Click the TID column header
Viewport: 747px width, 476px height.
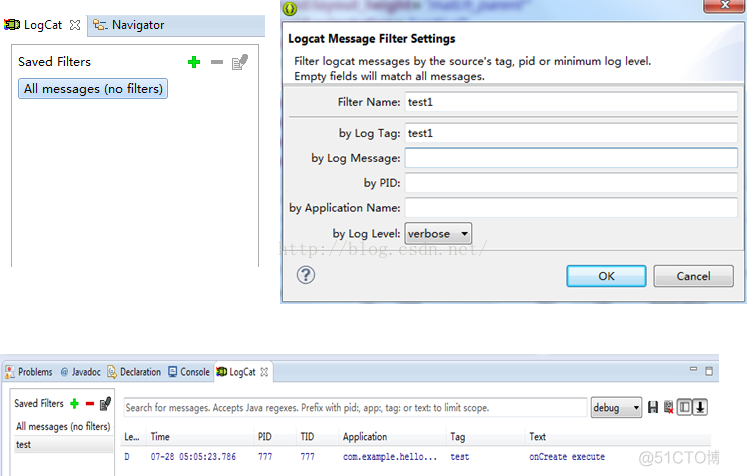tap(307, 437)
